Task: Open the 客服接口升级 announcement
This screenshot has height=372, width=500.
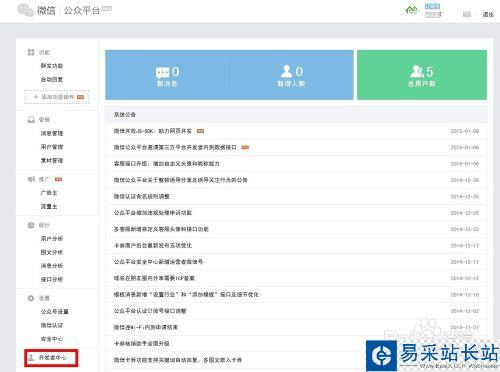Action: click(x=166, y=164)
